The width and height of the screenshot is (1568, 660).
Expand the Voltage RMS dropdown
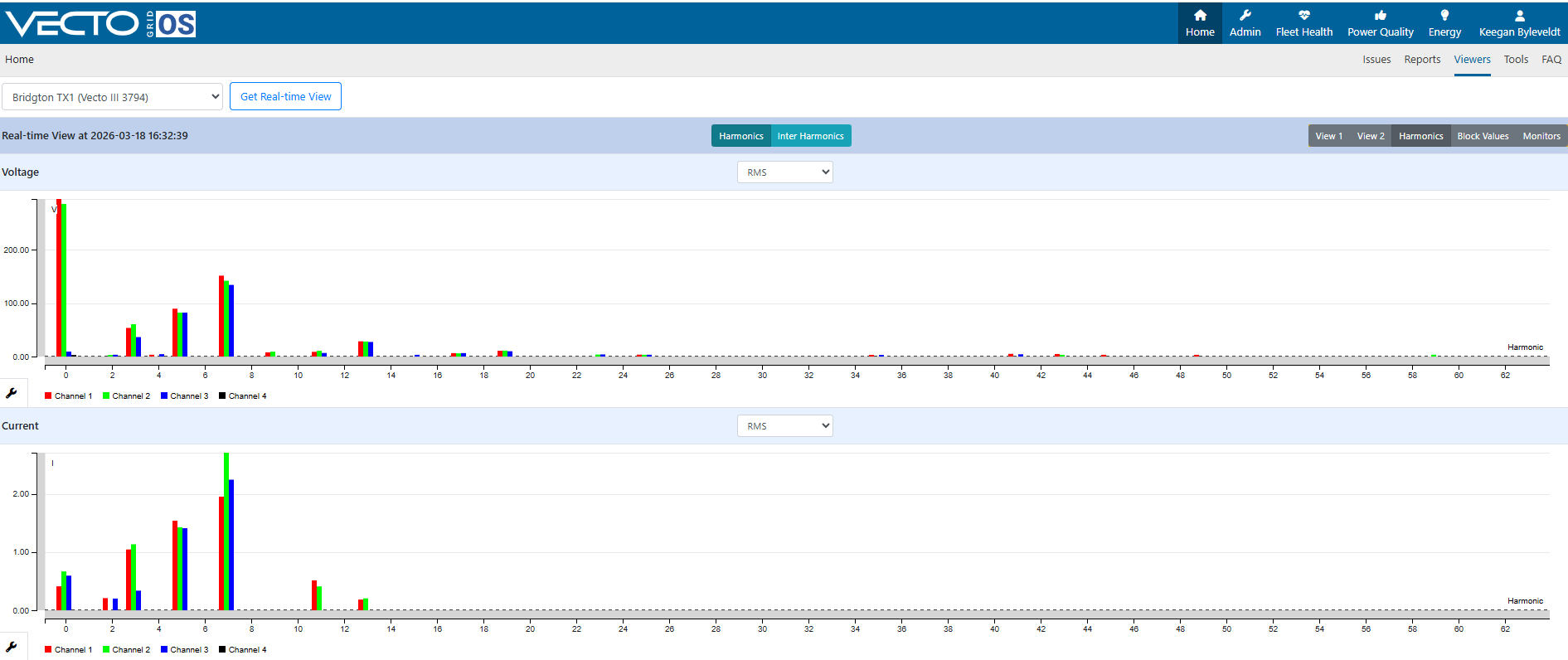[x=785, y=172]
